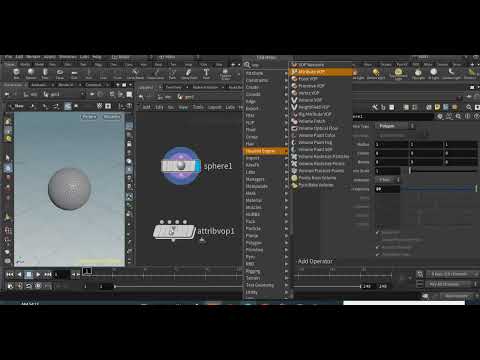
Task: Switch to the Material Palette pane tab
Action: [205, 87]
